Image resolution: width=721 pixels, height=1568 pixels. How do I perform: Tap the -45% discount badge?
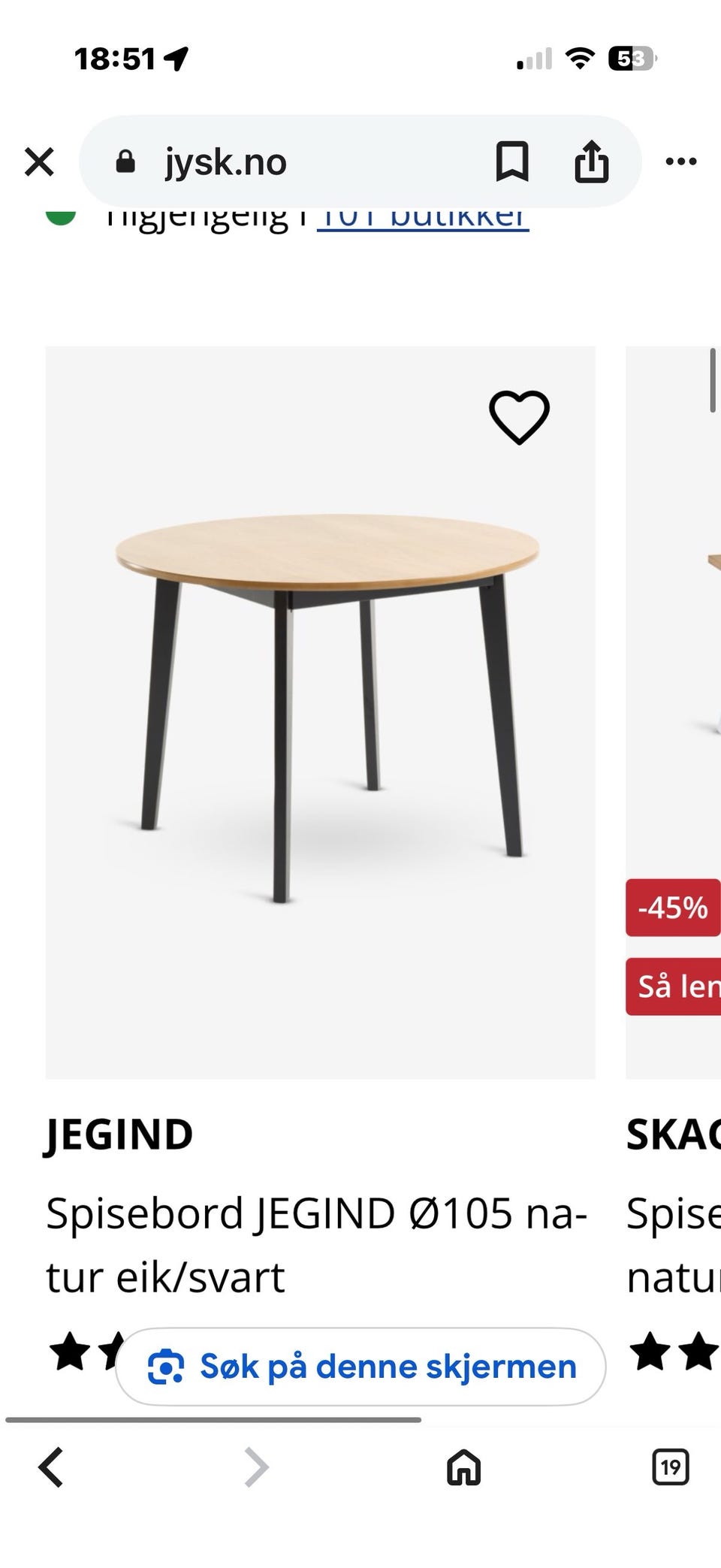pos(673,908)
